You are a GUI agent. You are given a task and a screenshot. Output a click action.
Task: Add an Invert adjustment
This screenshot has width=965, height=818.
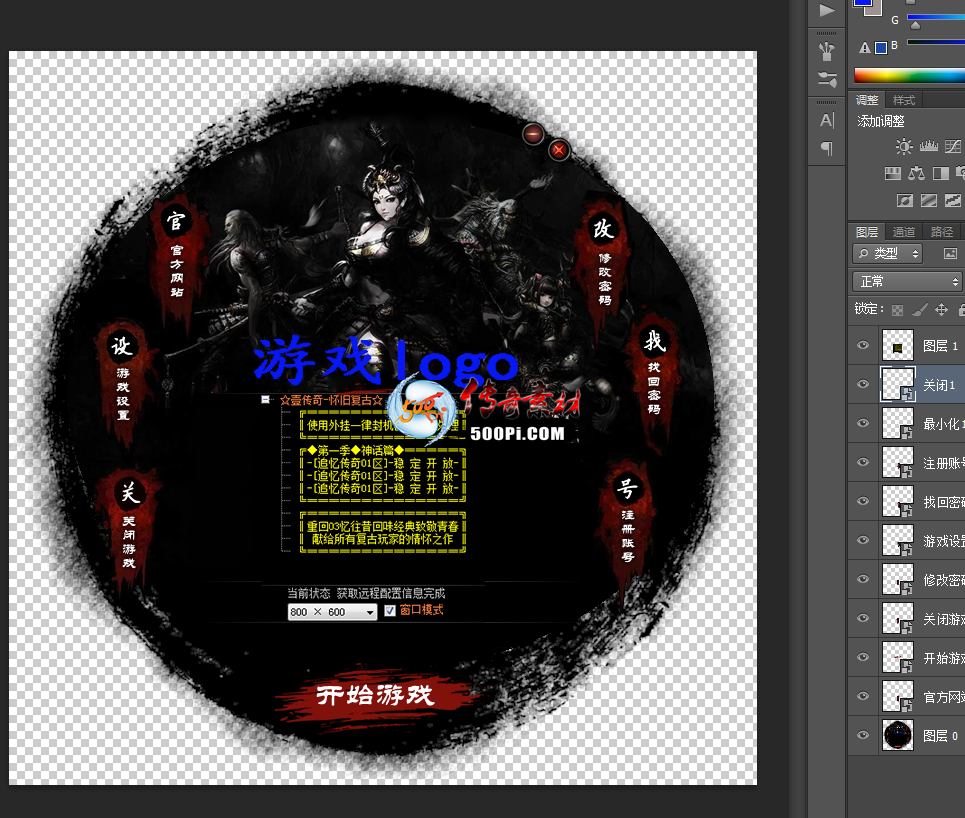(904, 201)
